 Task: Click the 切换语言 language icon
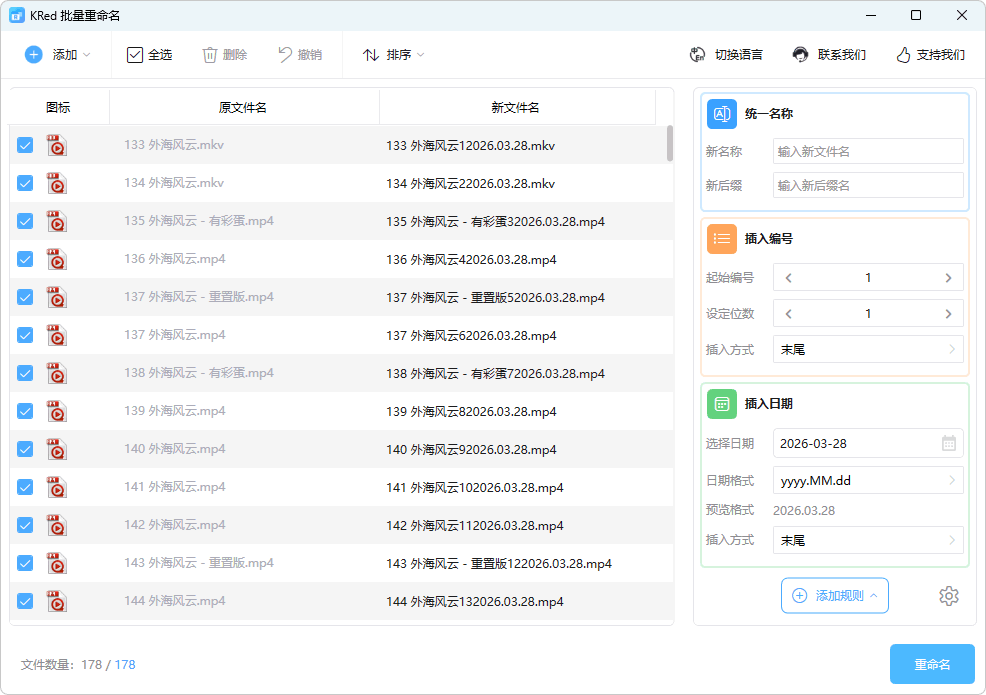click(x=697, y=55)
